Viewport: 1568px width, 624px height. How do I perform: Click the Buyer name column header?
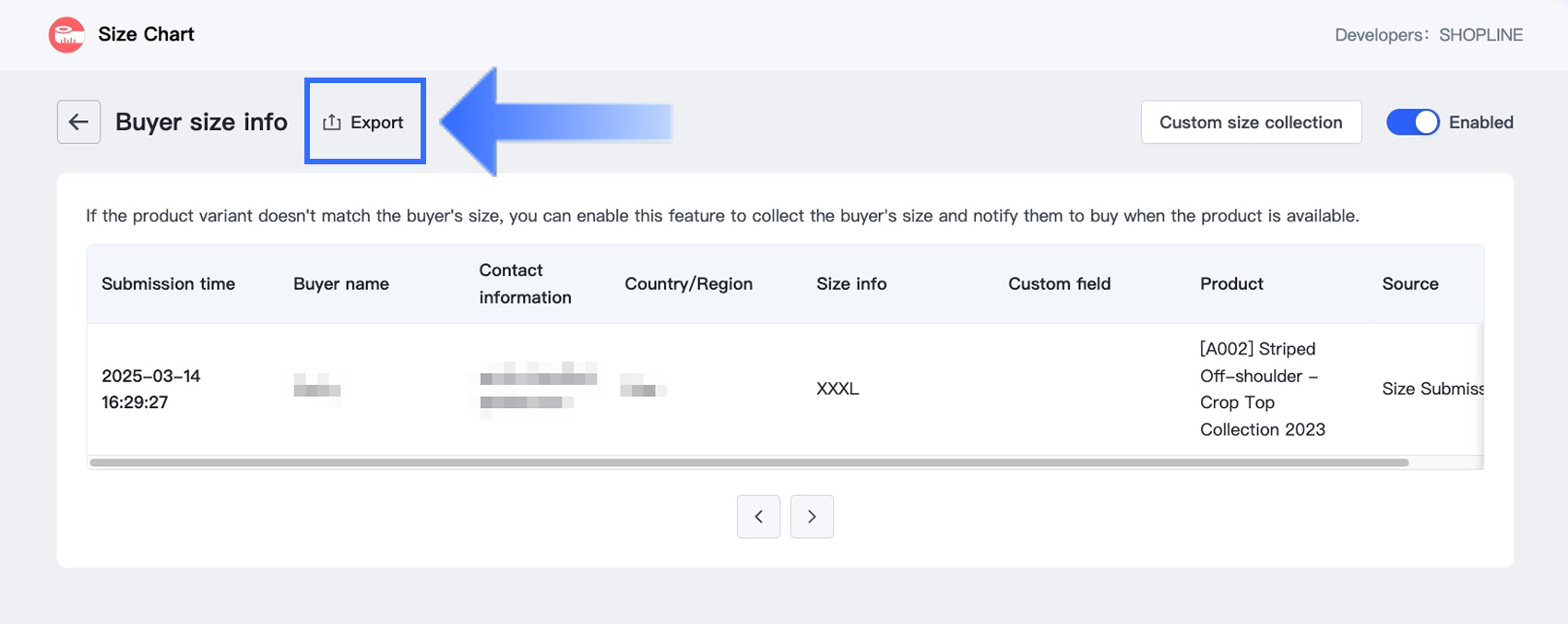(x=341, y=284)
